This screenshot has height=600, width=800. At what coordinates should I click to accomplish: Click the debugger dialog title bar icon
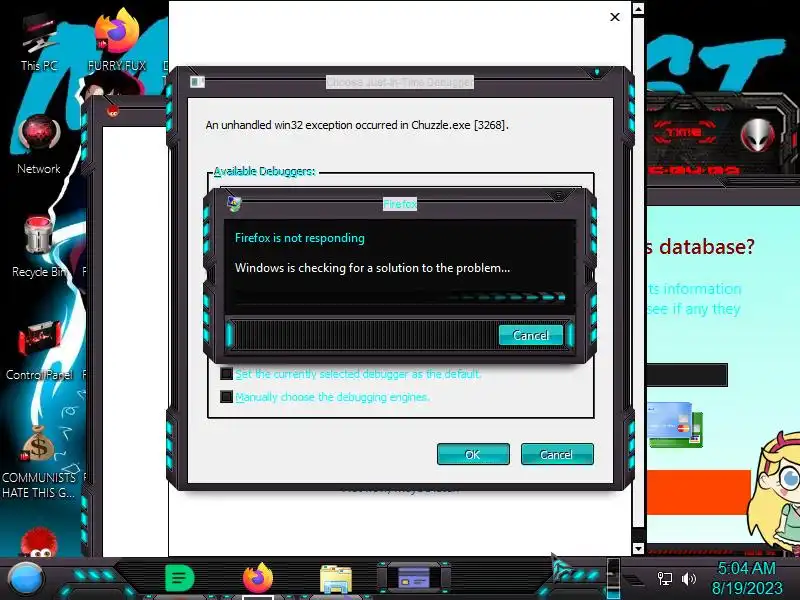click(x=197, y=82)
